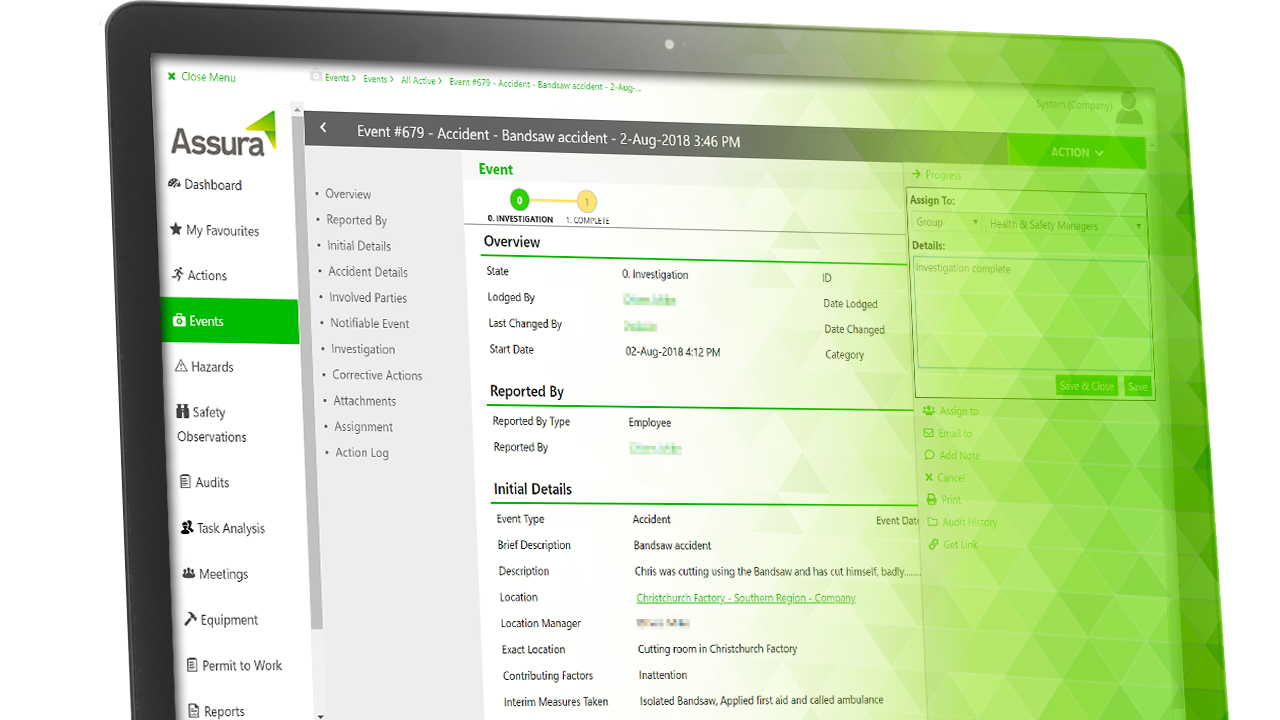Click the Event Type value Accident
This screenshot has height=720, width=1280.
tap(652, 520)
